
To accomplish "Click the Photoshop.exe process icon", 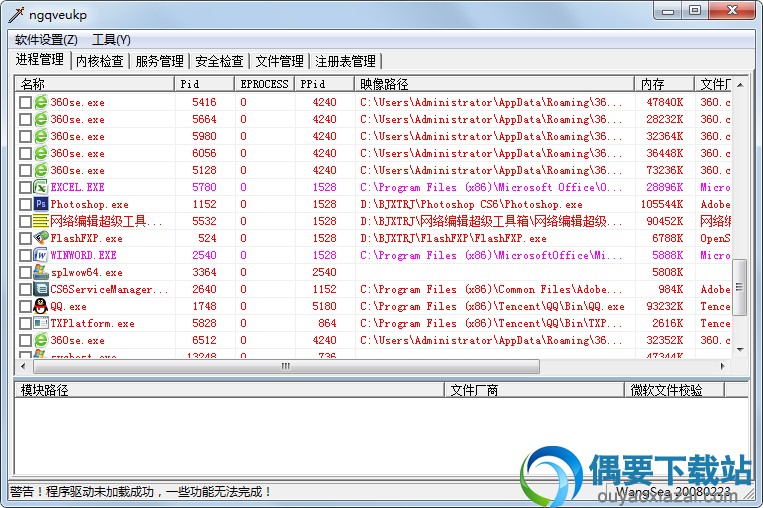I will (41, 204).
